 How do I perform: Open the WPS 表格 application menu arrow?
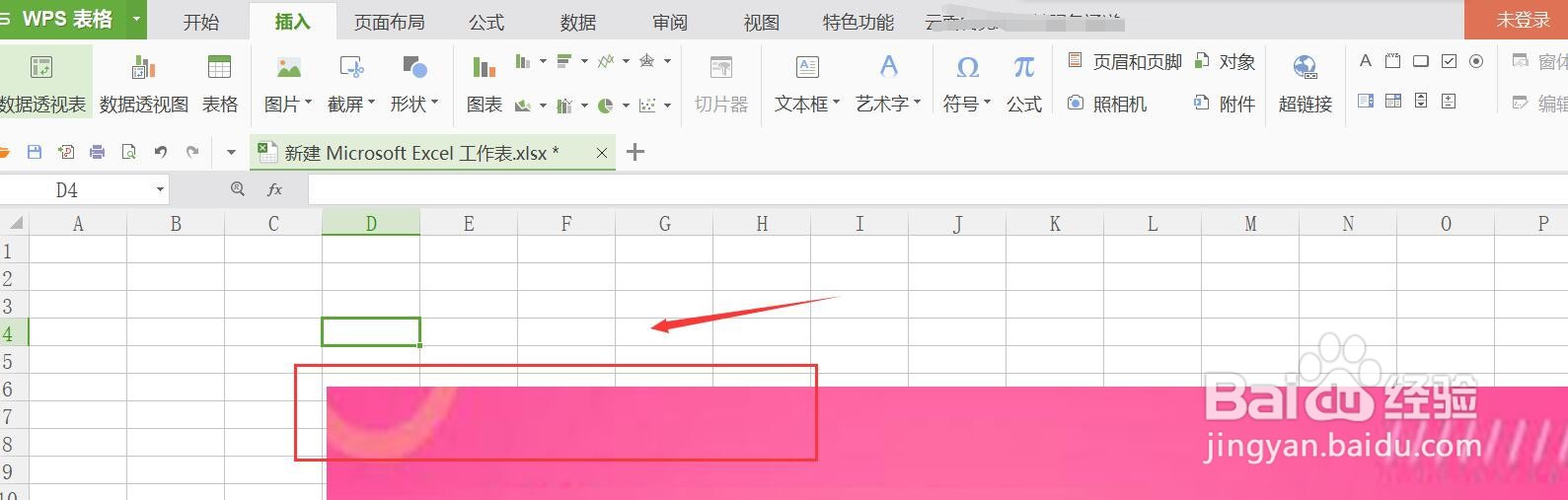coord(137,19)
